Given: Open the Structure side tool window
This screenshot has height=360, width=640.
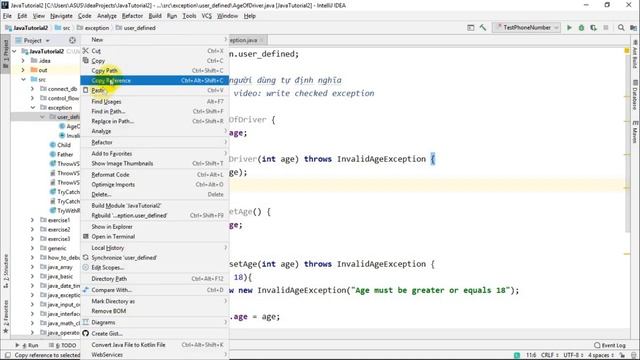Looking at the screenshot, I should pyautogui.click(x=6, y=271).
